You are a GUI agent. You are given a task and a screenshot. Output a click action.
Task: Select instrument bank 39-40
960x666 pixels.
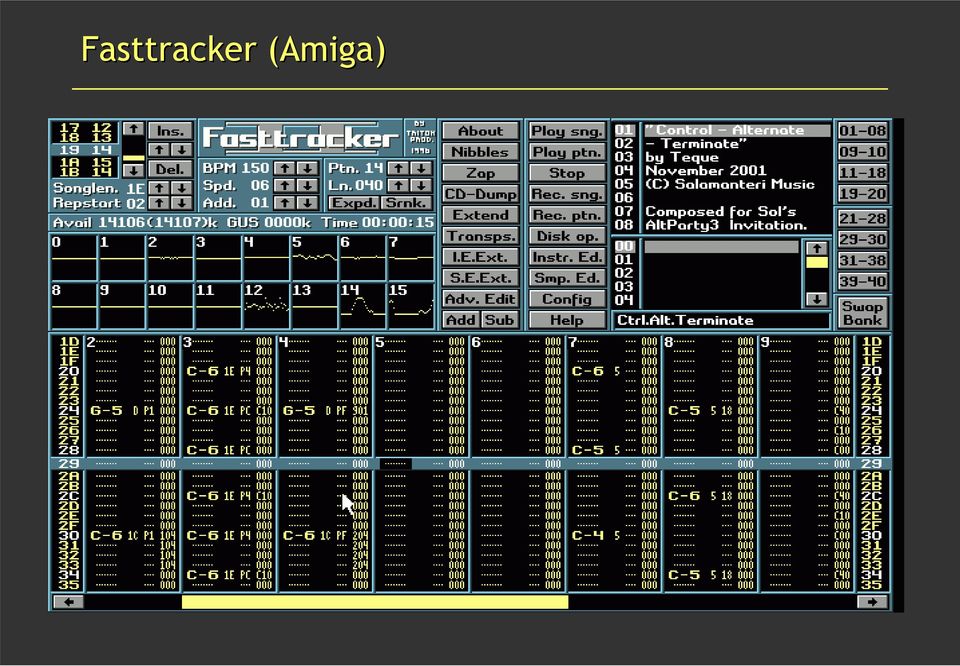click(x=862, y=282)
